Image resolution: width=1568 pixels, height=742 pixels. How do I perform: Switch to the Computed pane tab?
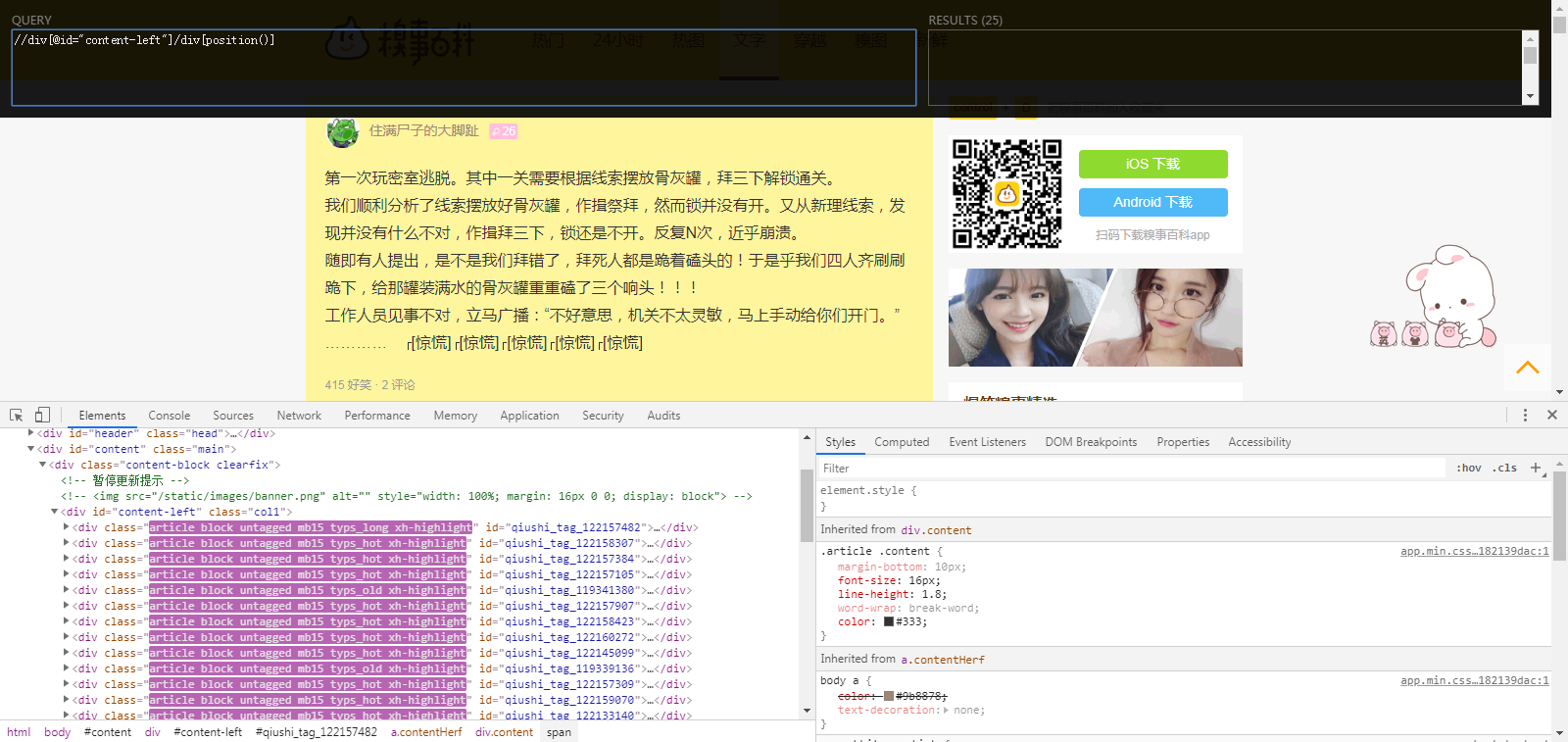(902, 442)
